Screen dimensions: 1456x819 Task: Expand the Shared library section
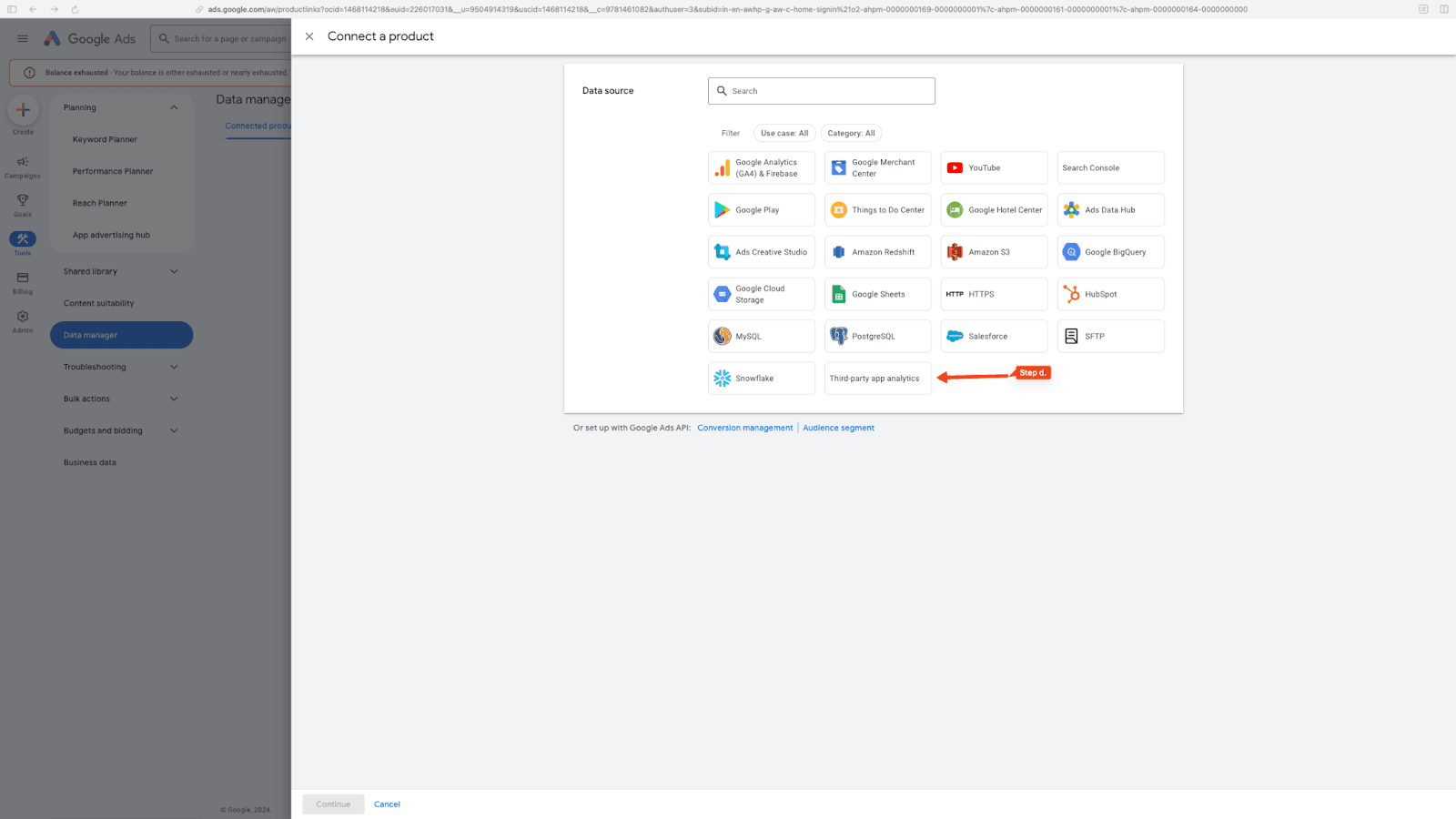pyautogui.click(x=121, y=271)
